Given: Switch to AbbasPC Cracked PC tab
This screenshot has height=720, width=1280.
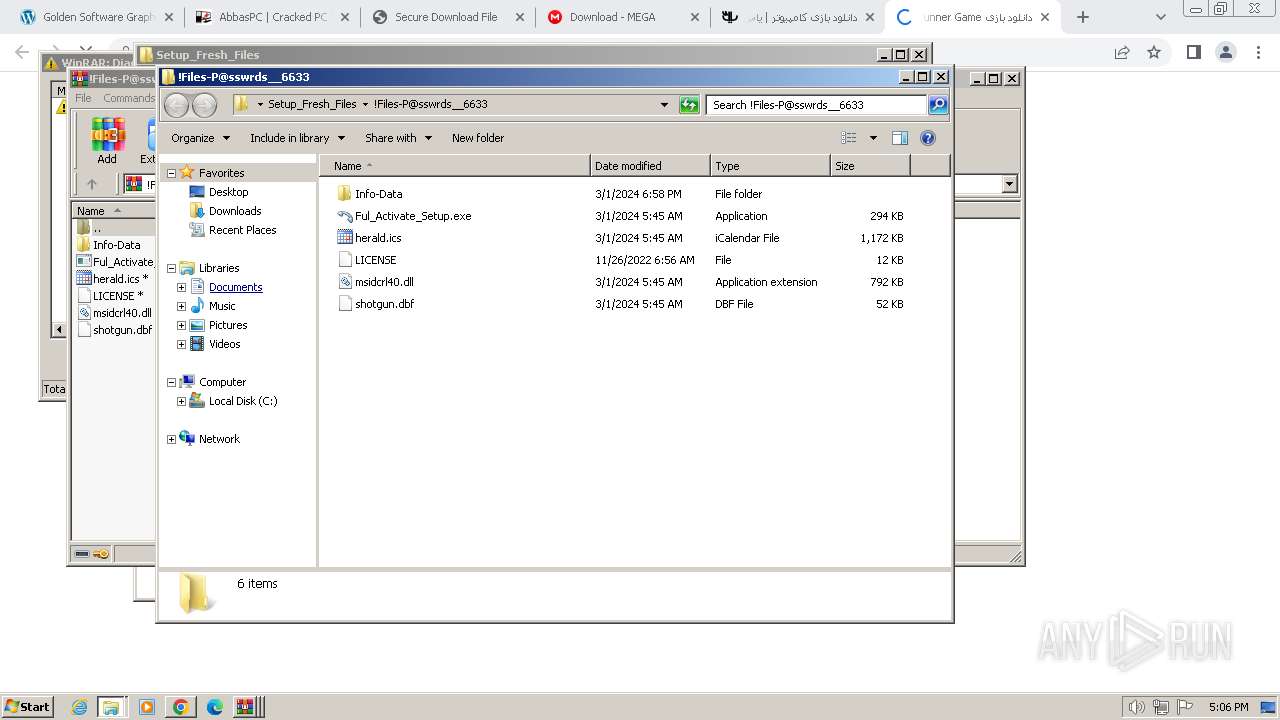Looking at the screenshot, I should tap(272, 17).
